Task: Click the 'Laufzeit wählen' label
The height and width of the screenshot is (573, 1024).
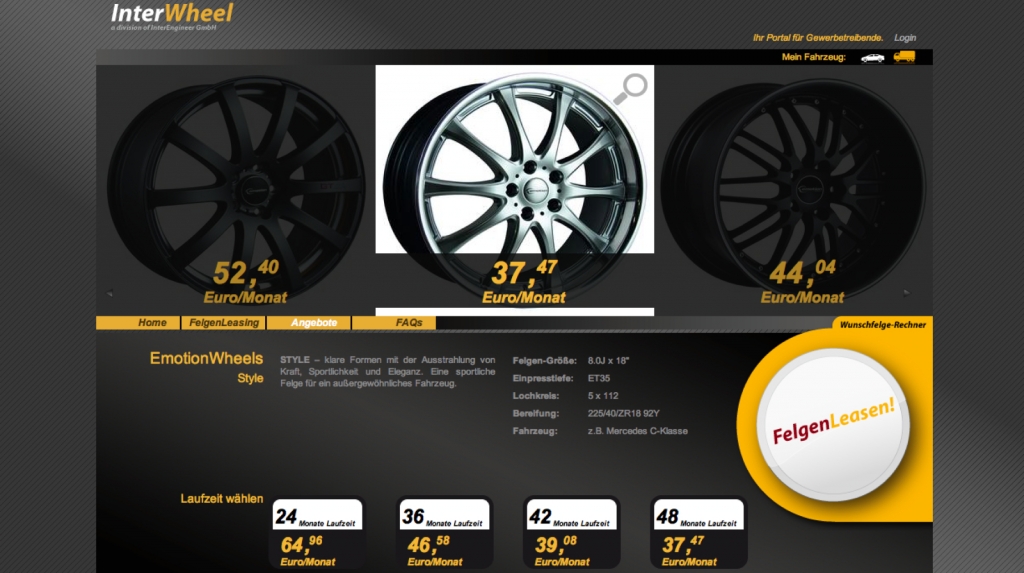Action: click(222, 499)
